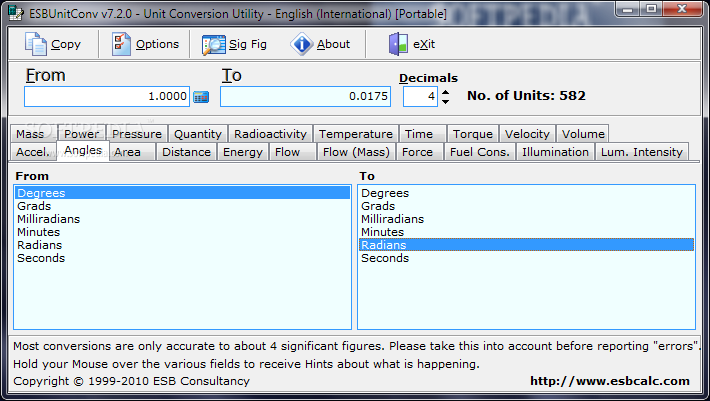
Task: Open calculator icon beside From field
Action: click(201, 96)
